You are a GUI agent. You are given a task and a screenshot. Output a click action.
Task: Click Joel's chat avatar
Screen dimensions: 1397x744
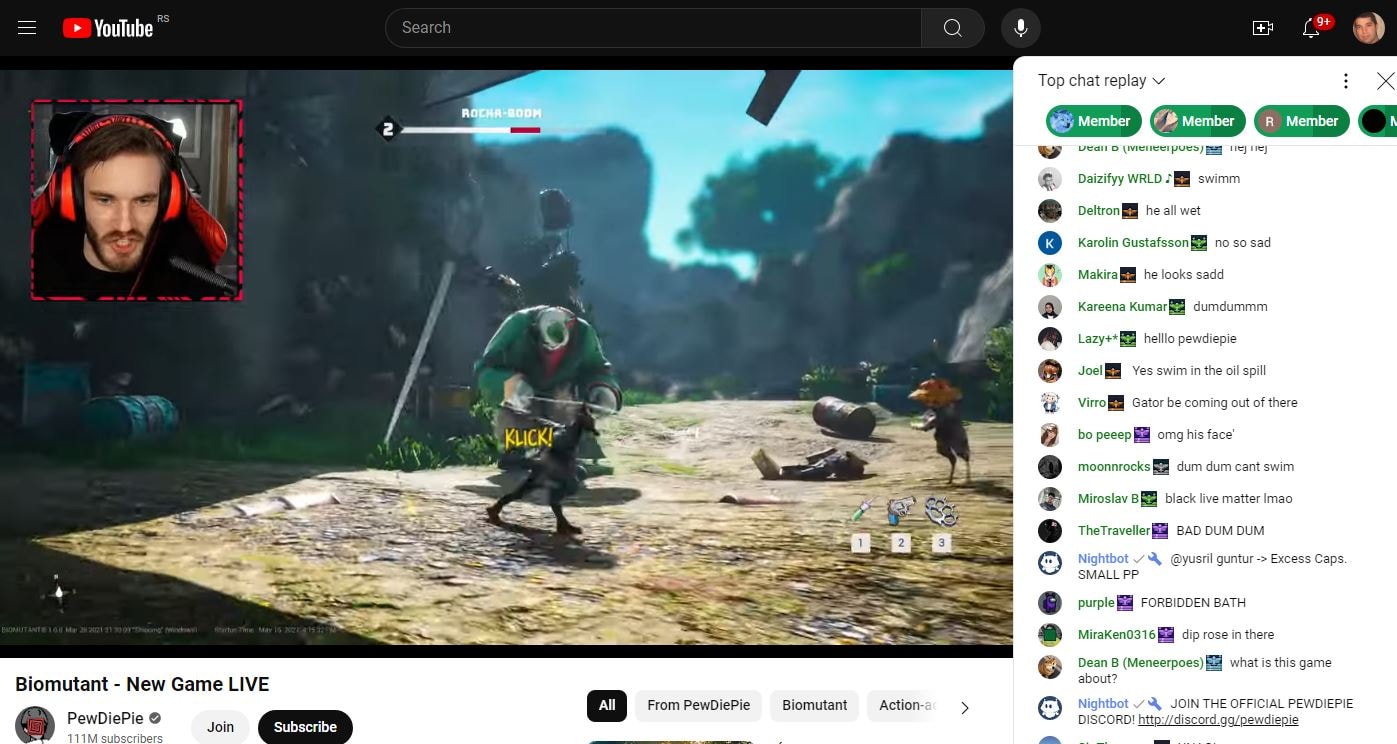(x=1050, y=371)
